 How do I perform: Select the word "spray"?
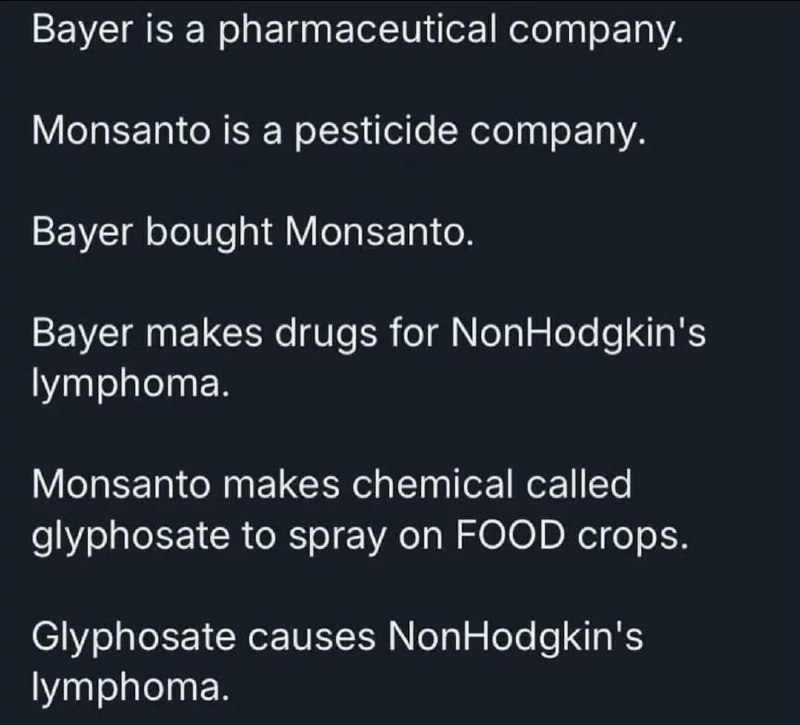[337, 538]
